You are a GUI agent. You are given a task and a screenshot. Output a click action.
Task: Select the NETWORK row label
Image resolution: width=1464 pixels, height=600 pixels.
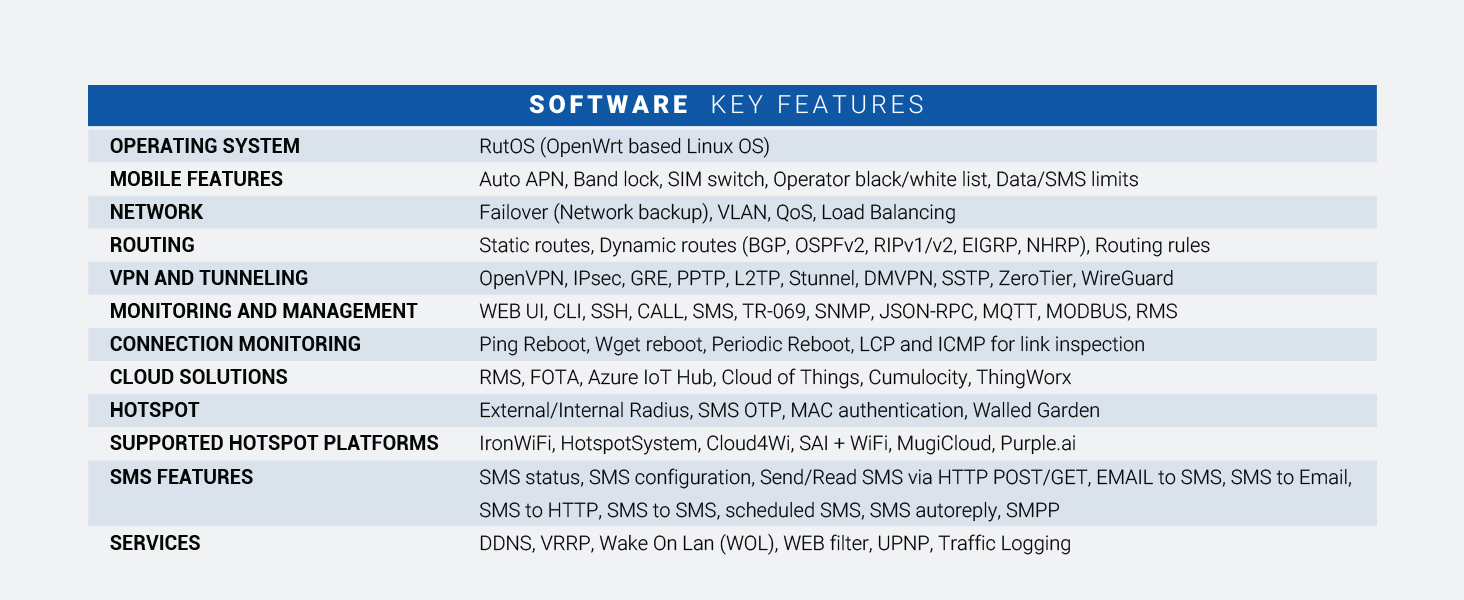coord(156,212)
